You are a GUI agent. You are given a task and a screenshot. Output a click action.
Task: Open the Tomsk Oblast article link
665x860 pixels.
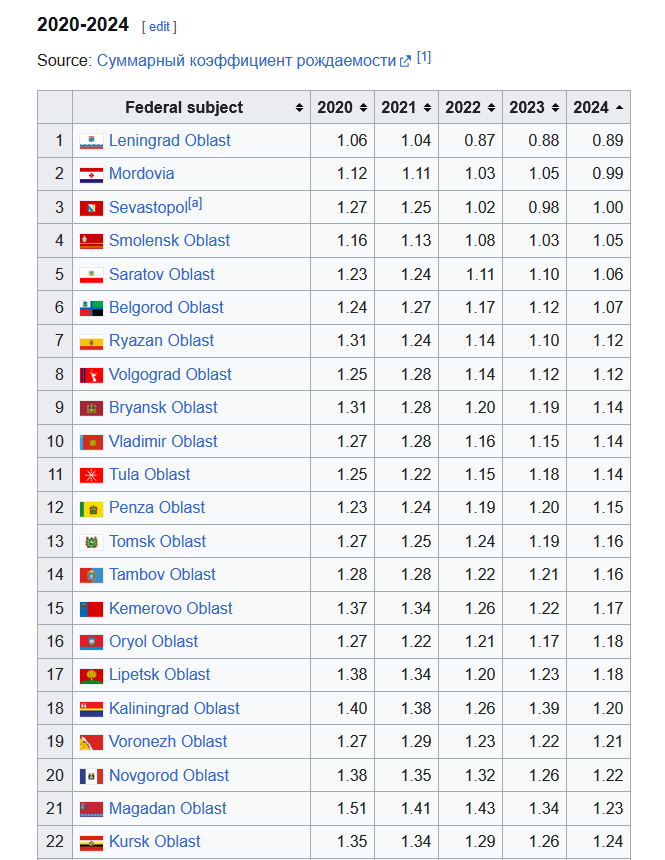tap(157, 541)
